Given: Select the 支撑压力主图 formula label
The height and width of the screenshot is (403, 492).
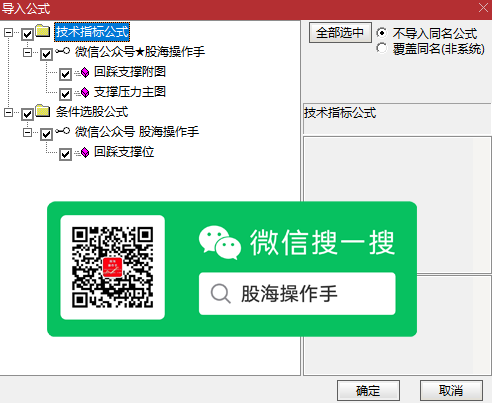Looking at the screenshot, I should 130,92.
